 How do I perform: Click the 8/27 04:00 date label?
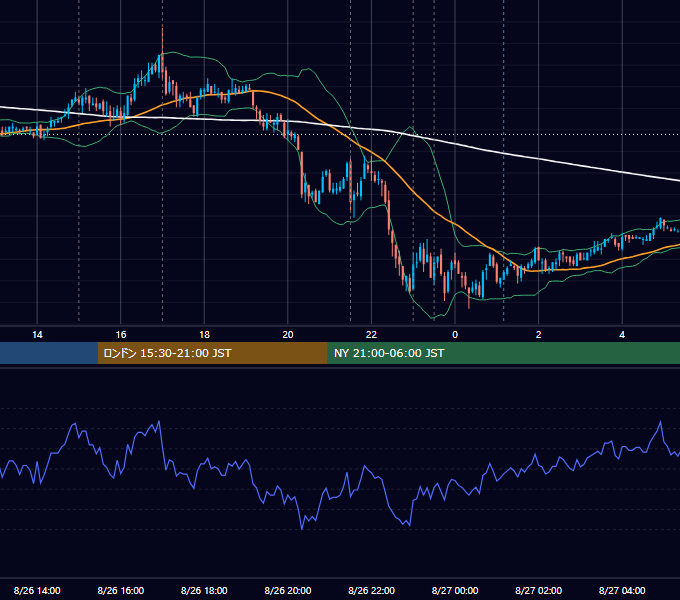tap(622, 590)
